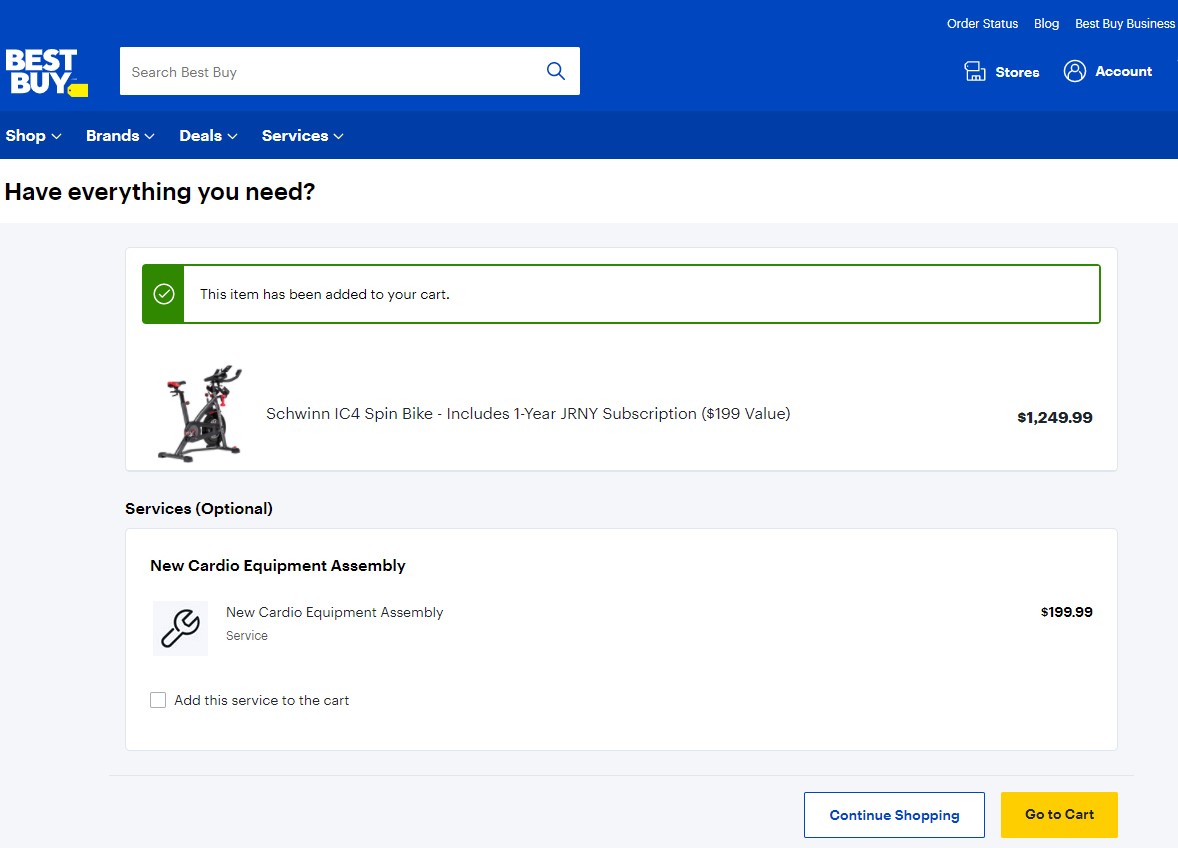Click the $199.99 service price
This screenshot has height=848, width=1178.
point(1067,612)
